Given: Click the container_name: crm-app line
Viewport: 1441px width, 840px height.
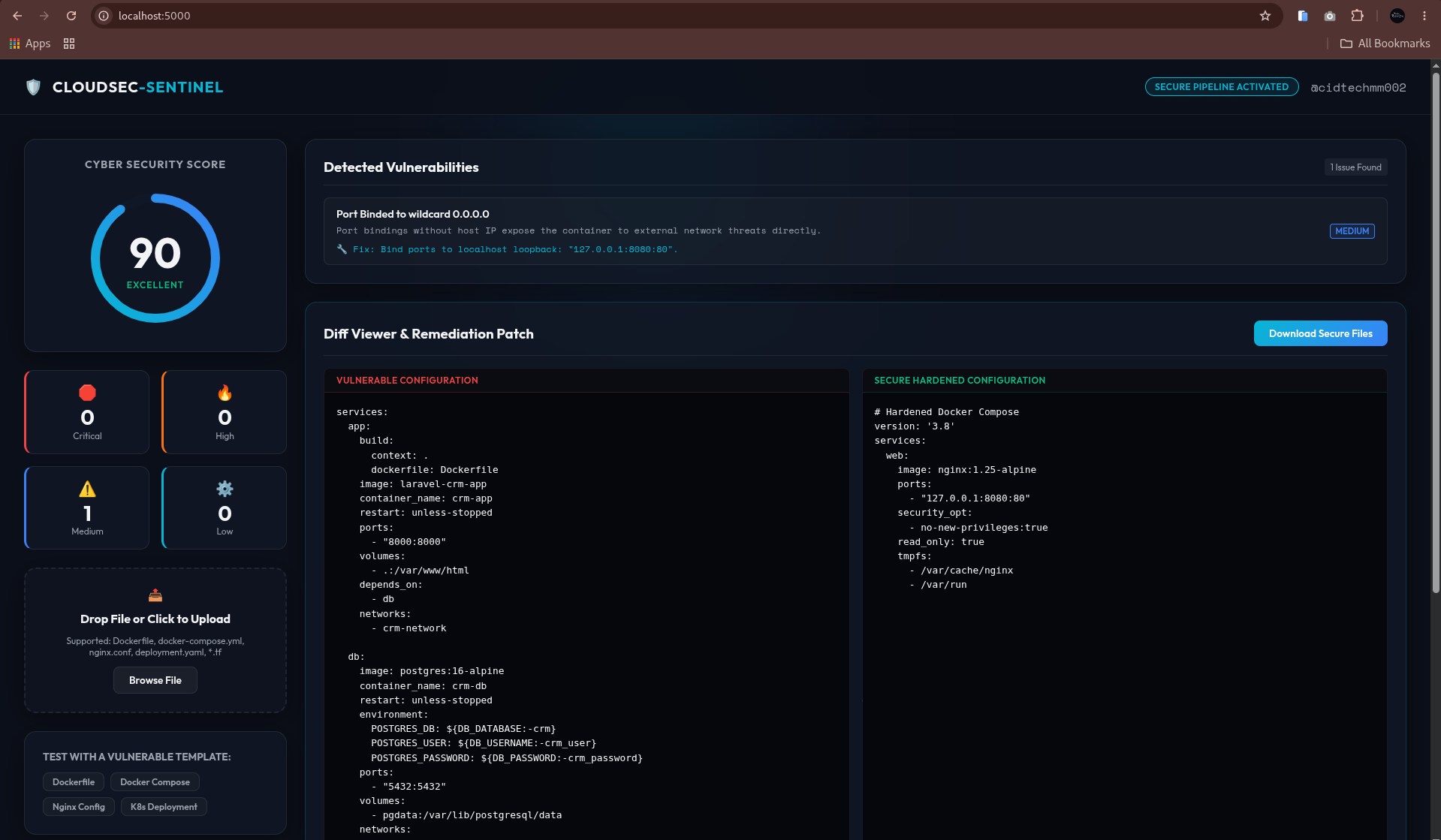Looking at the screenshot, I should pyautogui.click(x=426, y=498).
